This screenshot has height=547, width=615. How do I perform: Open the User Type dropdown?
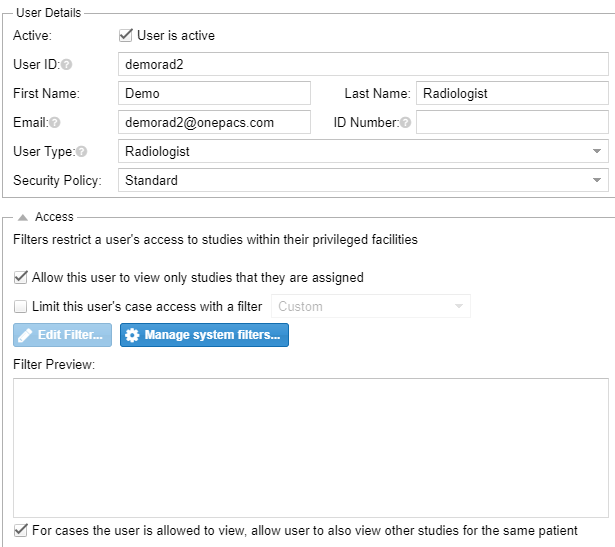(363, 151)
